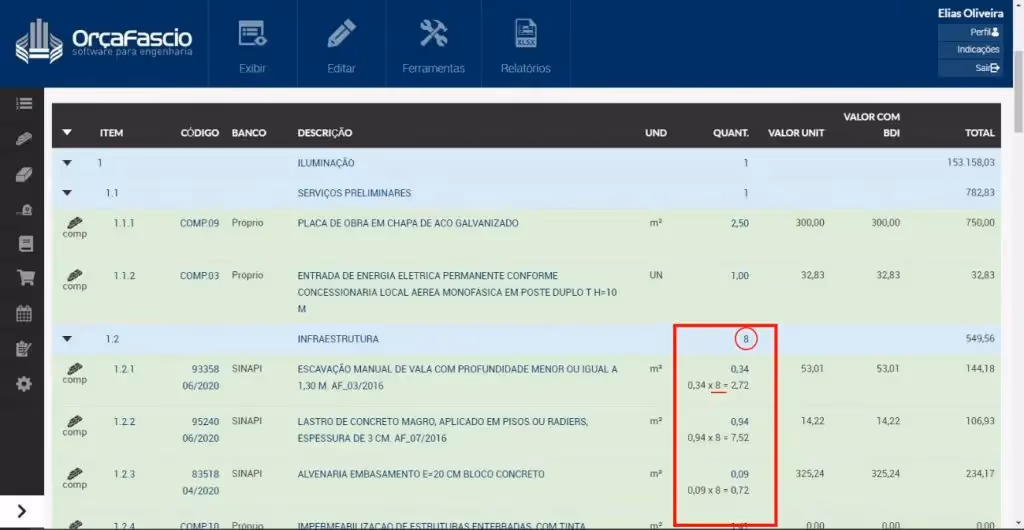Click quantity 0,94 of item 1.2.2
Viewport: 1024px width, 530px height.
740,422
